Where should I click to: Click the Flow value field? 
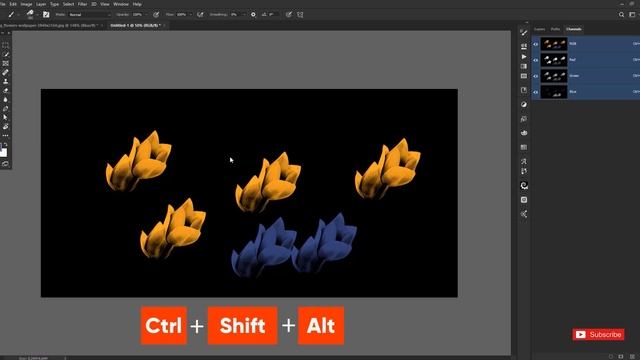tap(182, 15)
